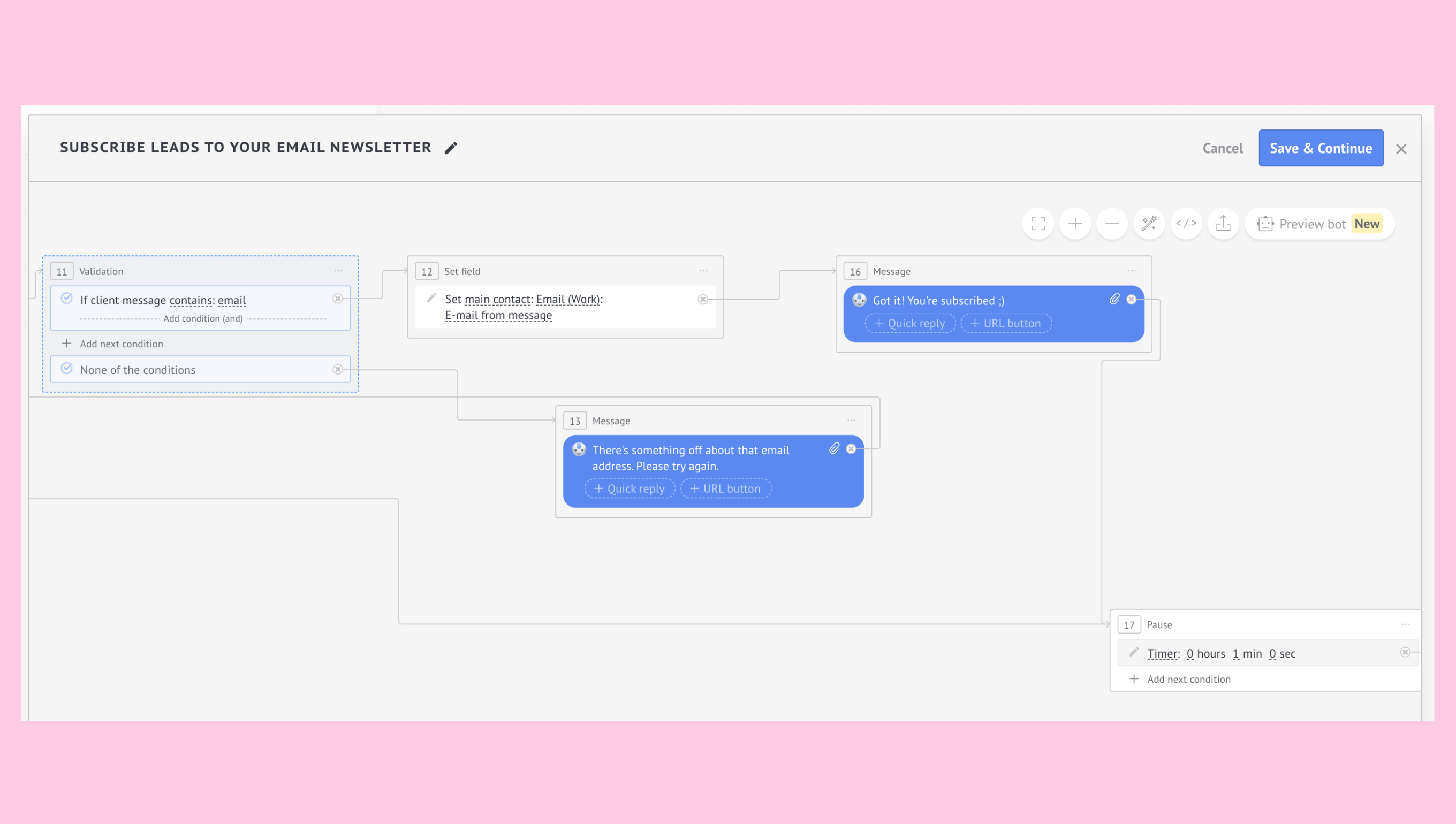The height and width of the screenshot is (824, 1456).
Task: Zoom out of the canvas
Action: click(x=1112, y=224)
